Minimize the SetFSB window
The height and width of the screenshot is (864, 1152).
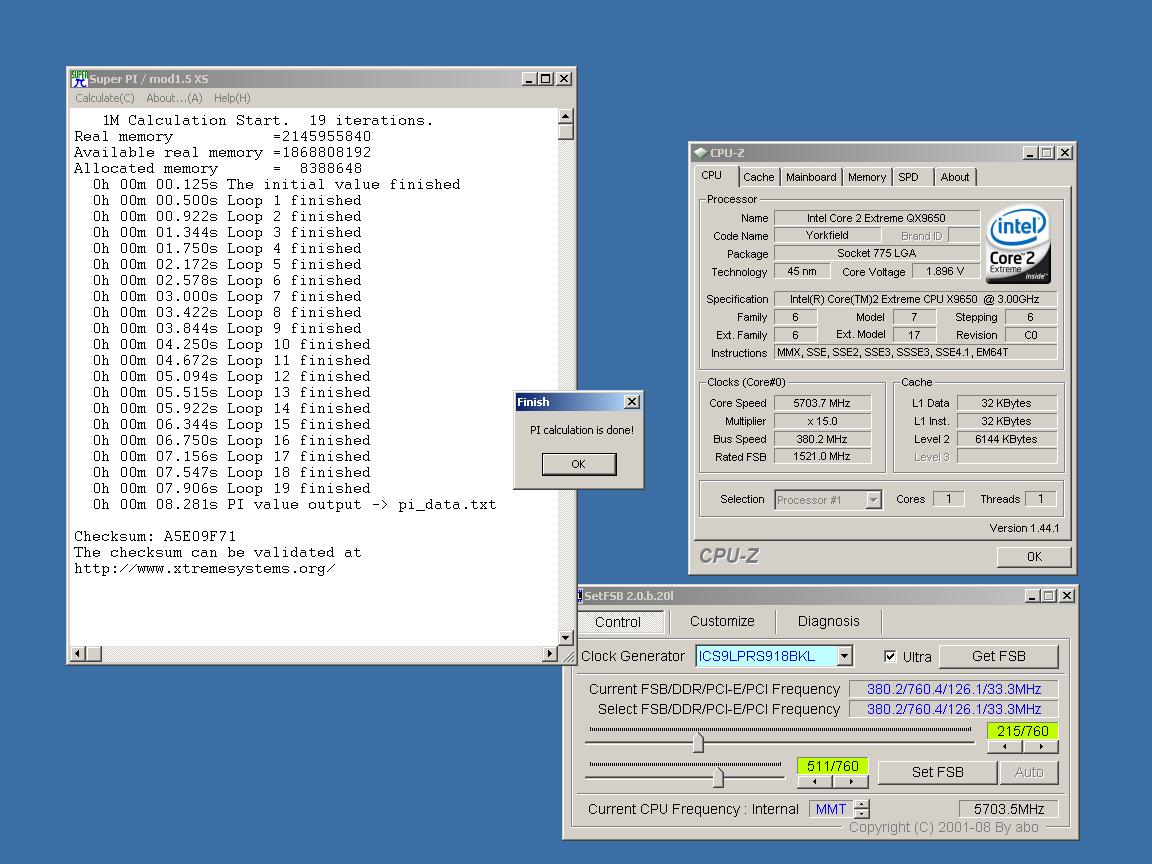pos(1032,596)
